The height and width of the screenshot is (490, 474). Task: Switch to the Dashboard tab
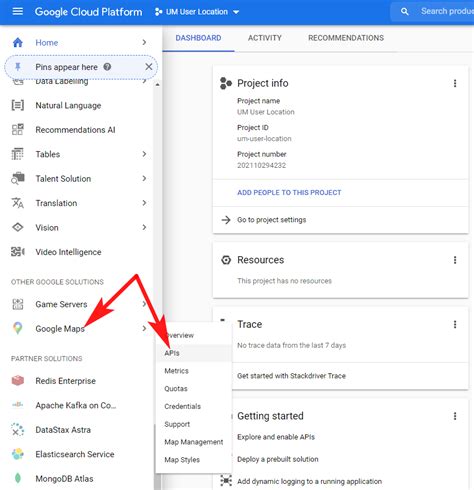click(198, 38)
